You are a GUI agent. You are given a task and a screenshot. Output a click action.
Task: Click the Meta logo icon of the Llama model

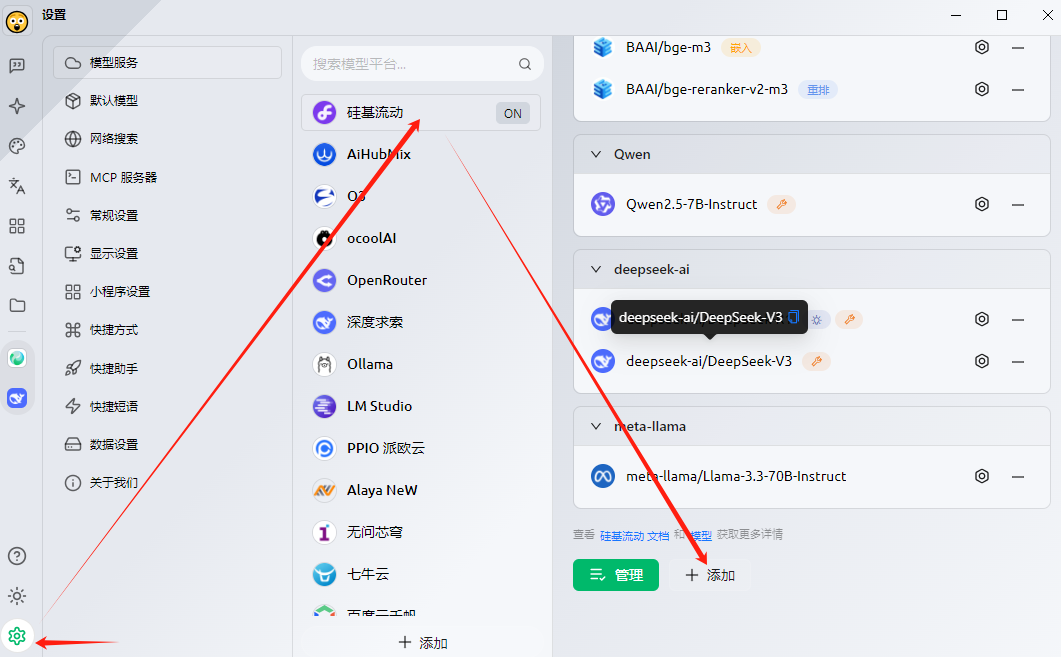[603, 476]
